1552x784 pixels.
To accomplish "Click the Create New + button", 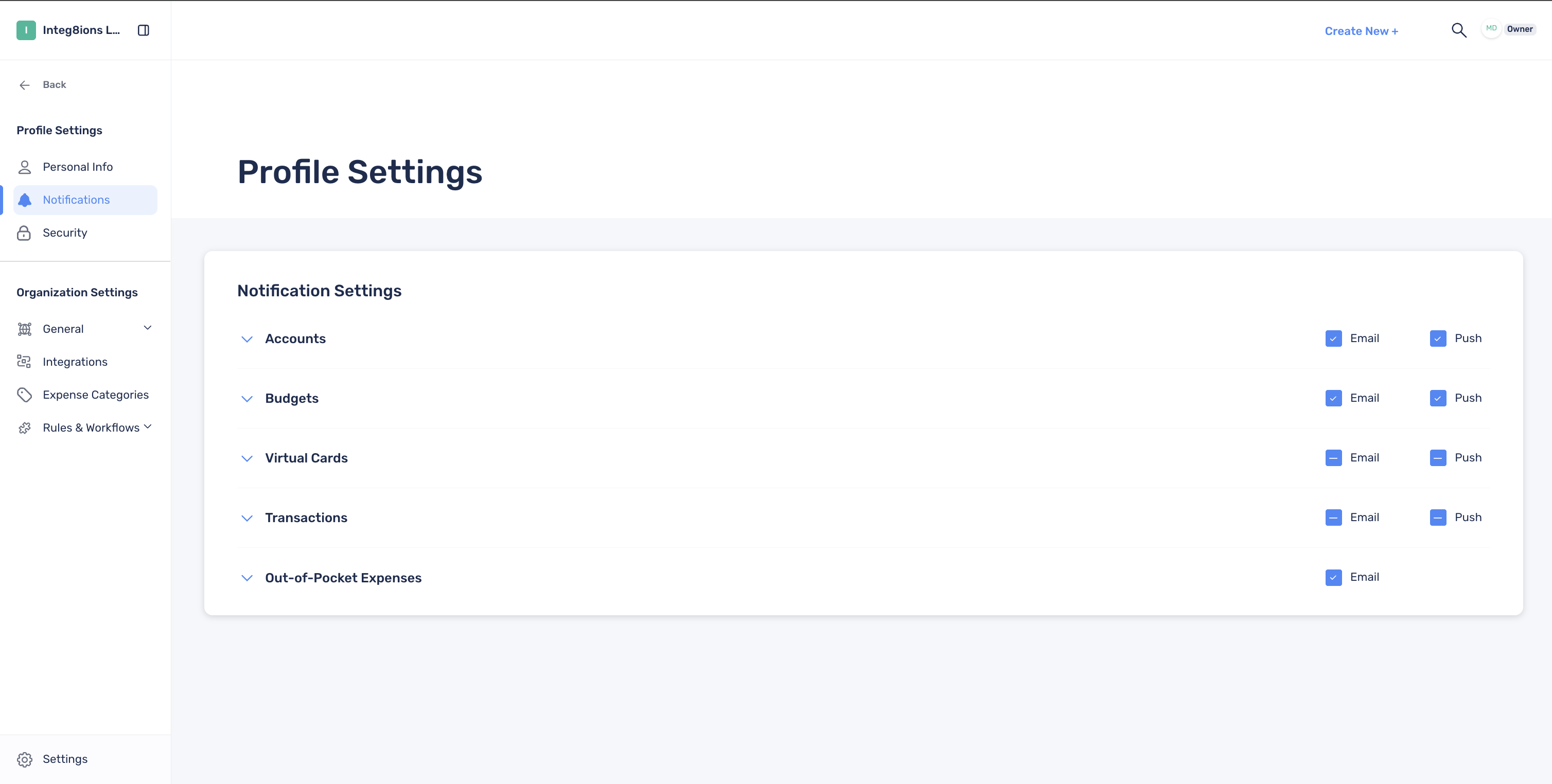I will [1361, 31].
